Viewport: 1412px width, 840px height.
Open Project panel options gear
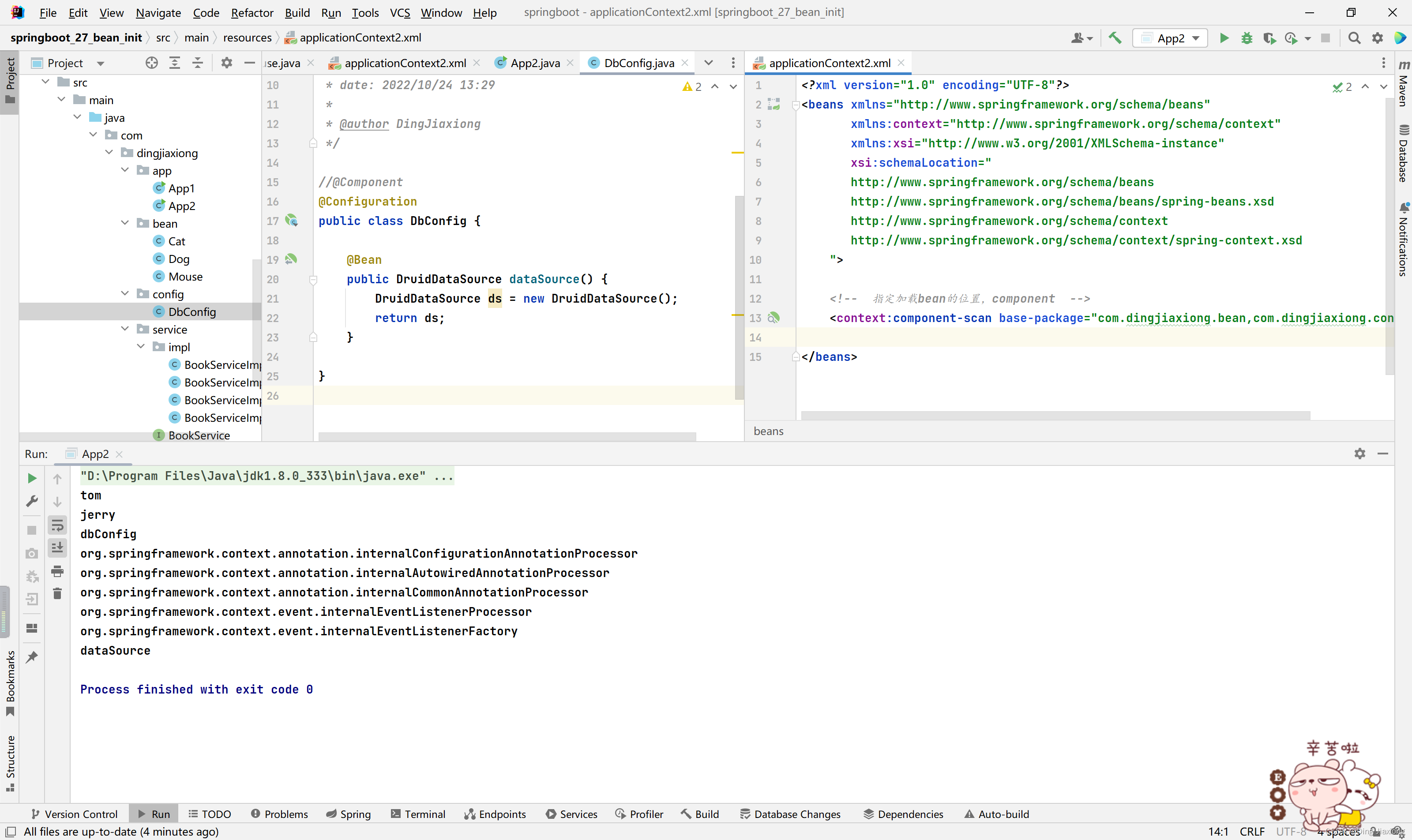226,63
